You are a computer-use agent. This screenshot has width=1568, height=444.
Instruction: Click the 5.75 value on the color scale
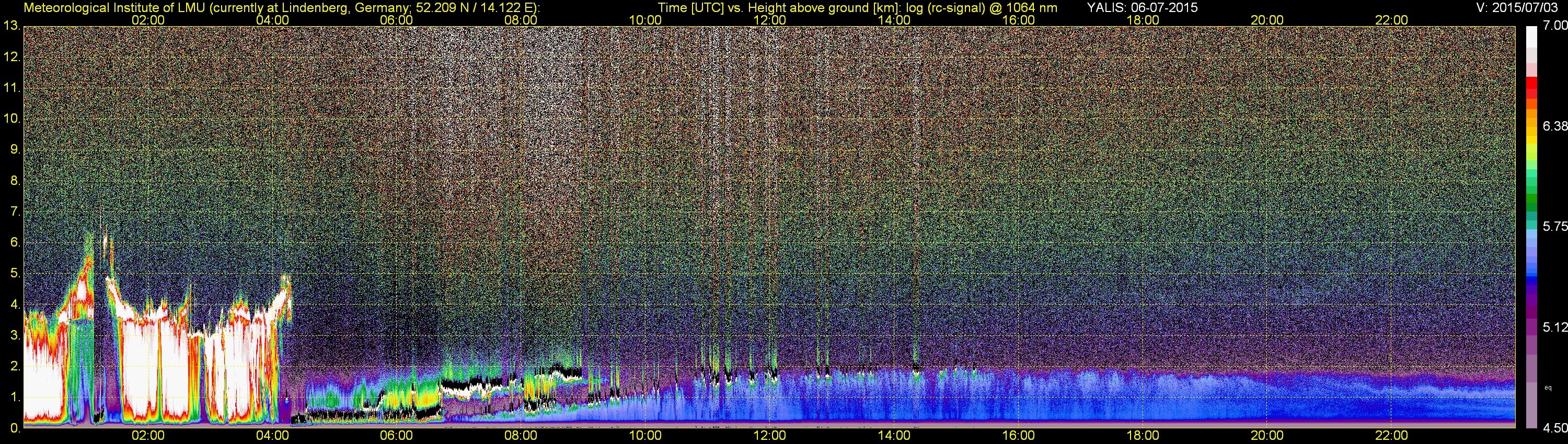[1555, 226]
